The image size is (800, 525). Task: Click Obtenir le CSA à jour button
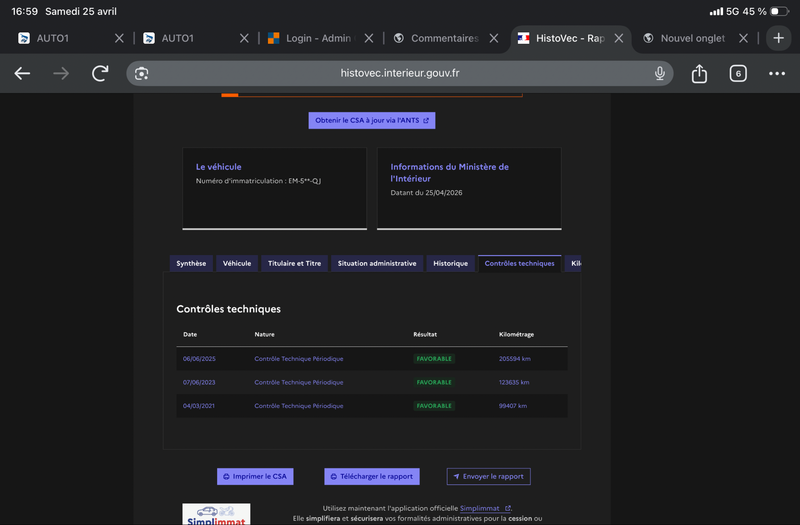coord(371,120)
